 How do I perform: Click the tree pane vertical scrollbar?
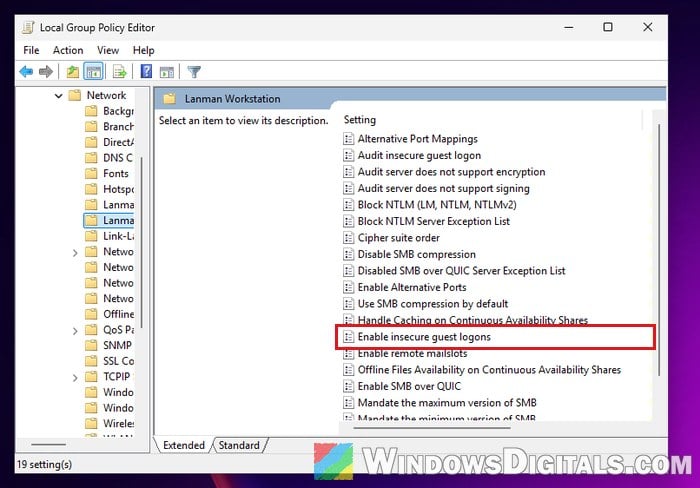click(142, 242)
